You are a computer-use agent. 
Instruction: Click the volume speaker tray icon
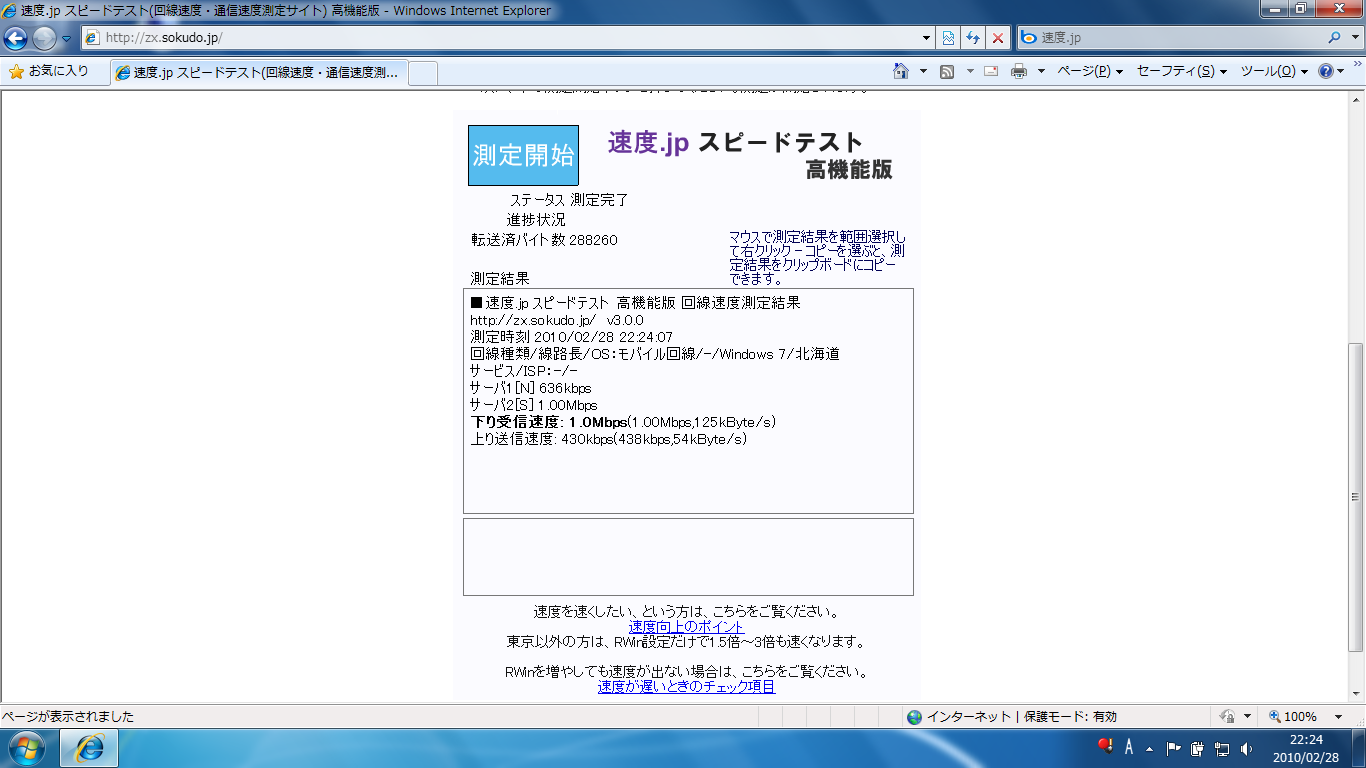pos(1246,748)
